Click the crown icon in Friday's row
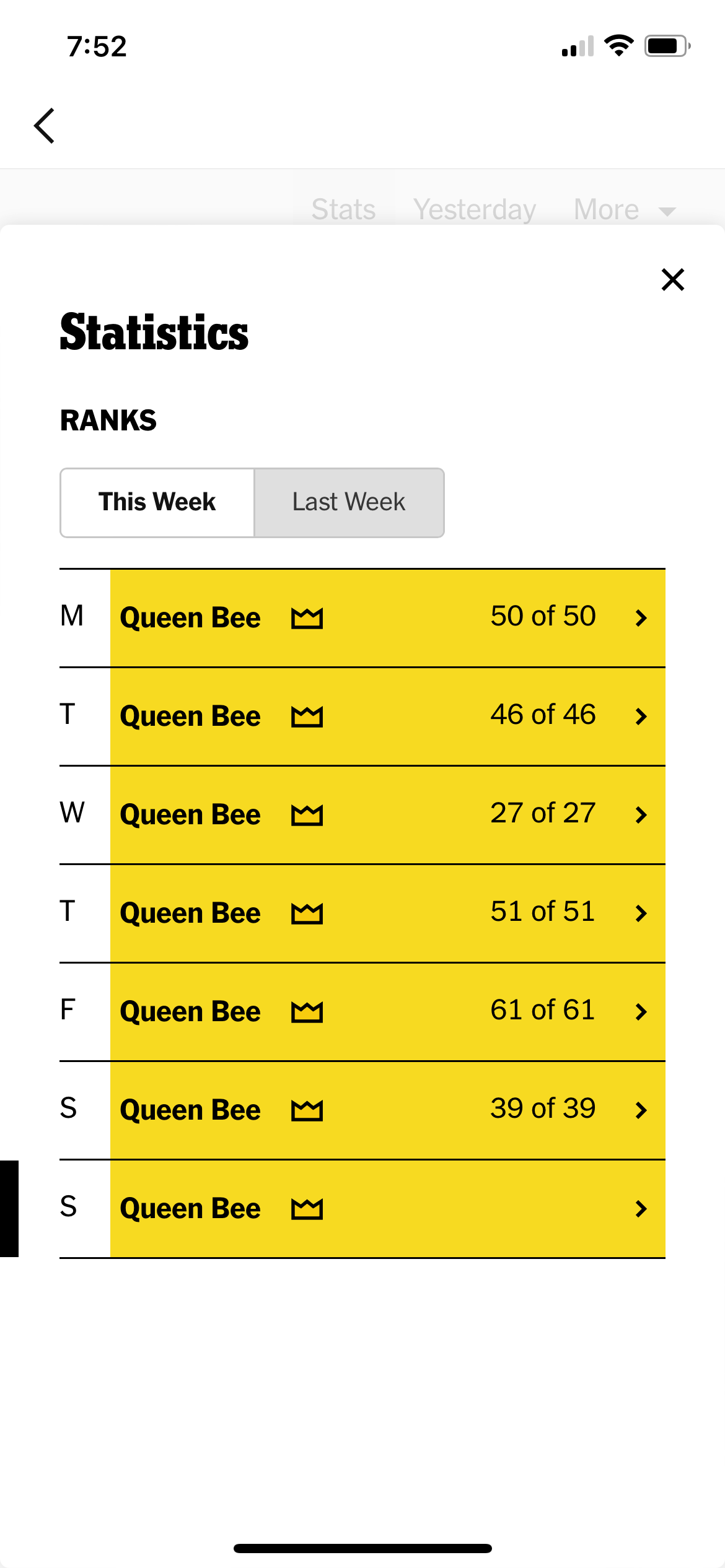The image size is (725, 1568). point(307,1012)
